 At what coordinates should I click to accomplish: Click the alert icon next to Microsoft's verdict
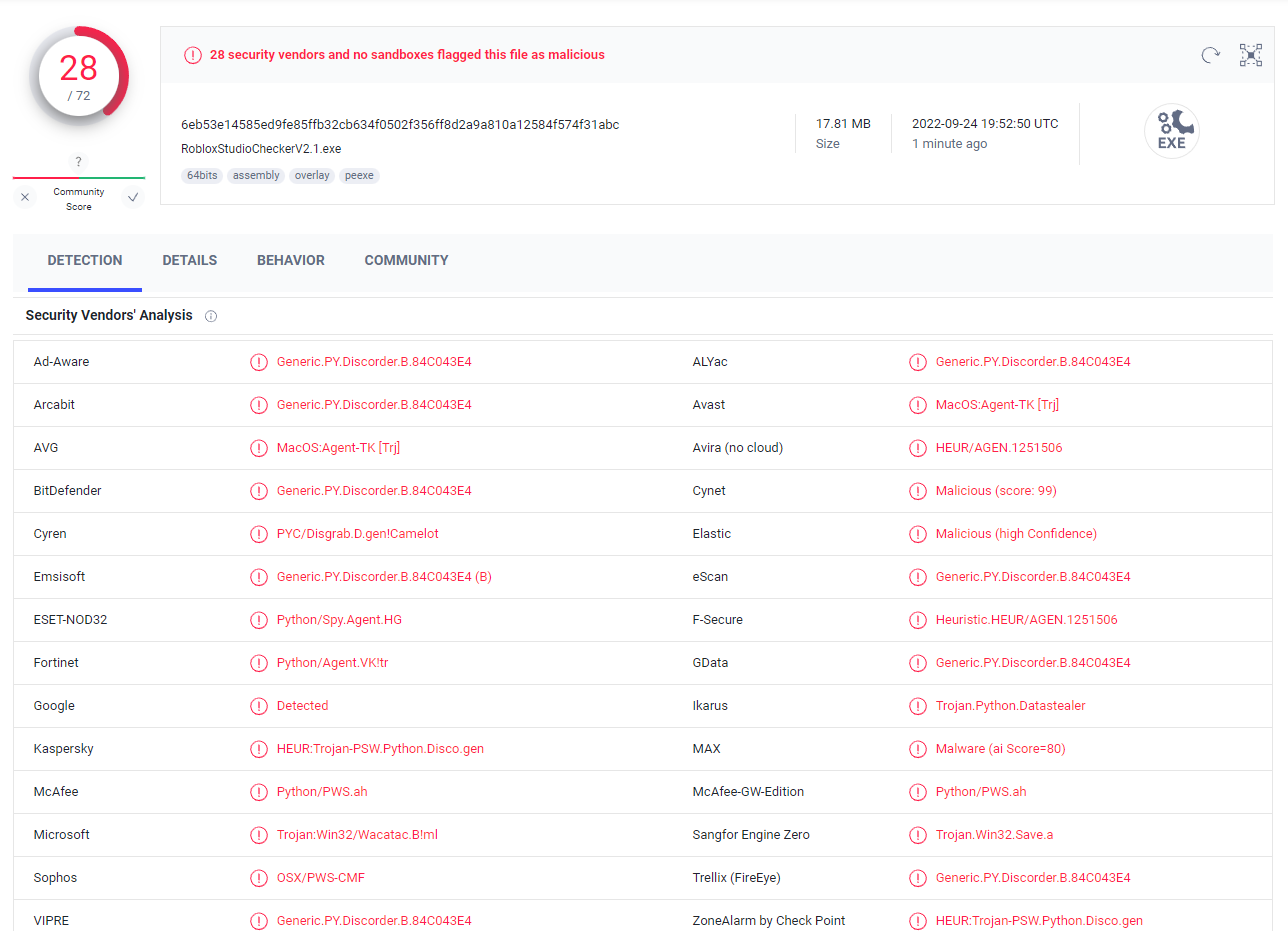point(259,834)
